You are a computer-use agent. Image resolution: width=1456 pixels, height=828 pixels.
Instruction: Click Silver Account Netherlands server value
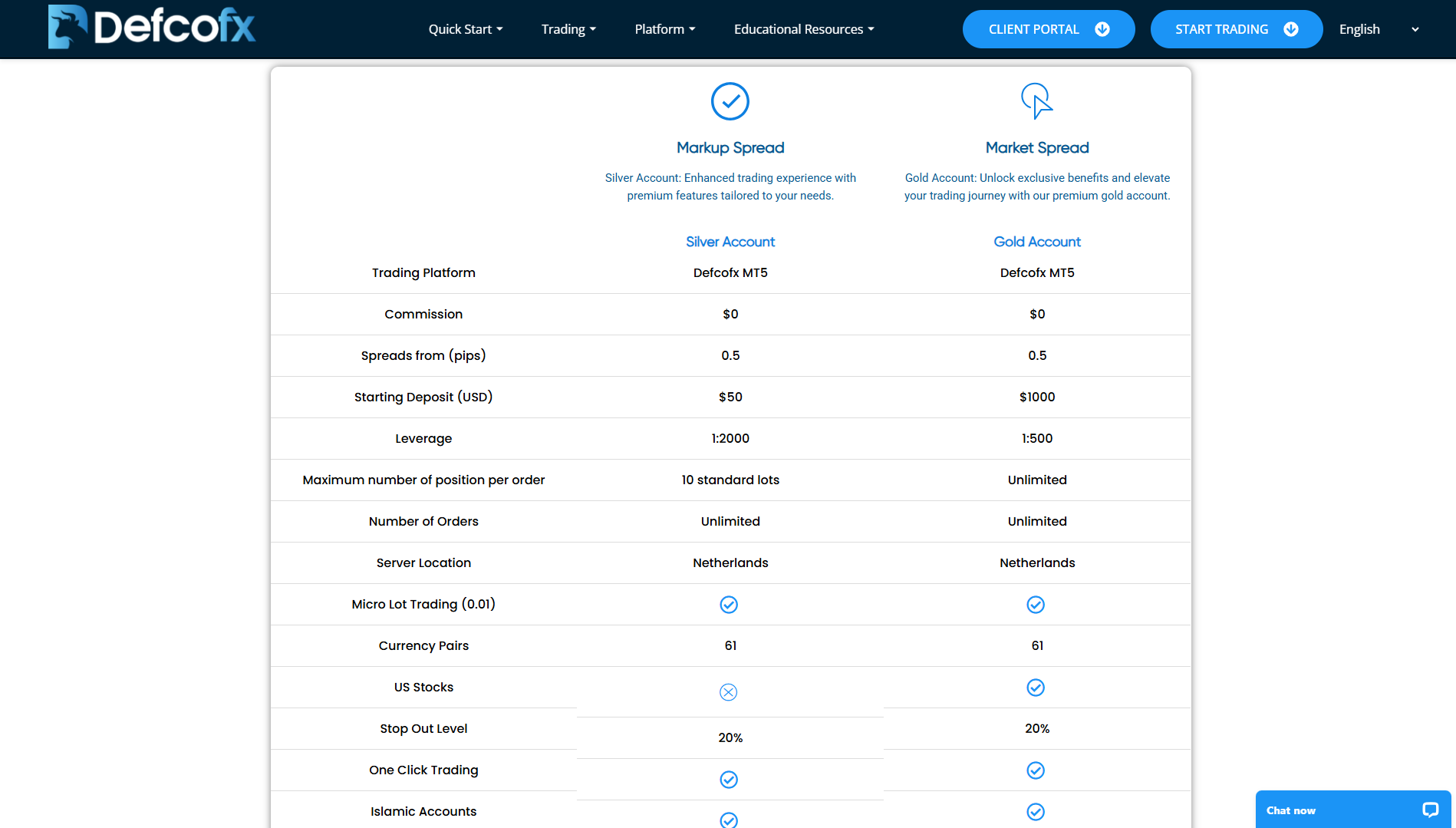tap(730, 562)
